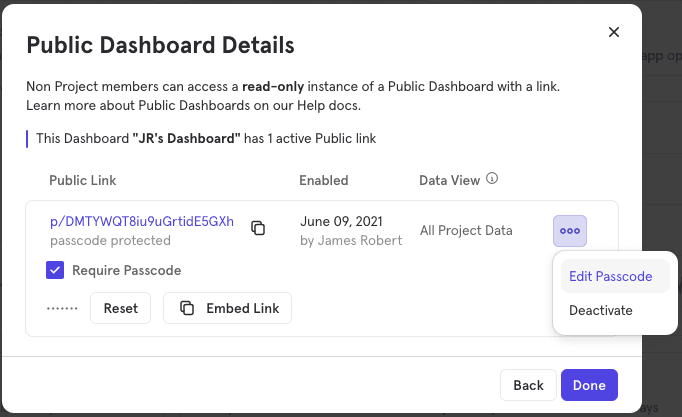This screenshot has height=417, width=682.
Task: Choose Deactivate from the options menu
Action: click(x=600, y=310)
